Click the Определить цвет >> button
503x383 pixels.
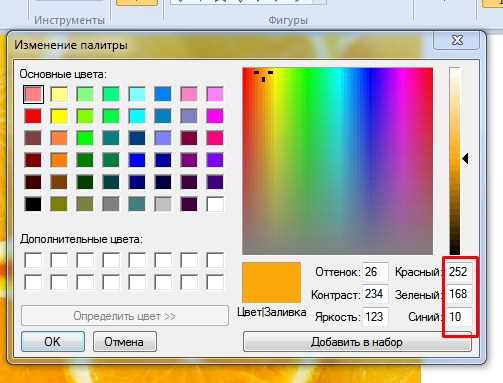tap(125, 315)
